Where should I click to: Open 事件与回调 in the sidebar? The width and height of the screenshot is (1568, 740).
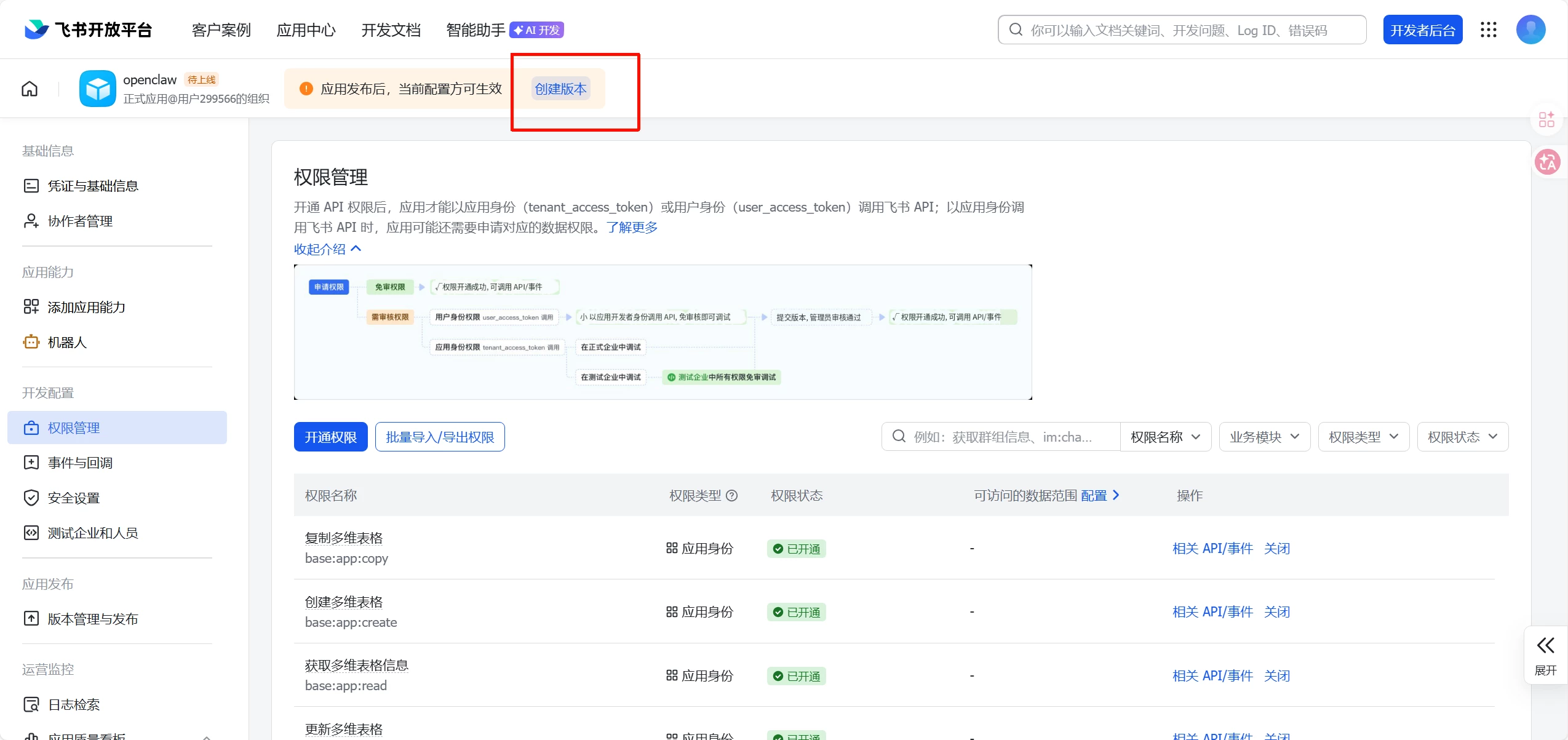click(x=80, y=463)
